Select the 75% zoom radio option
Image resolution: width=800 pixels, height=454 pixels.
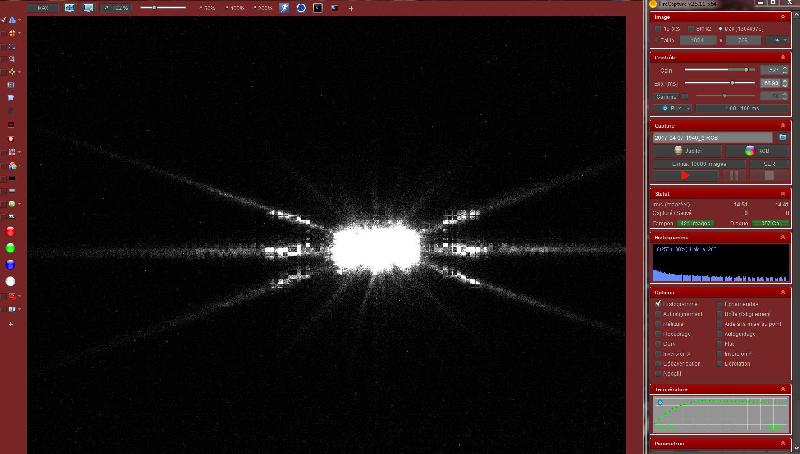[208, 8]
